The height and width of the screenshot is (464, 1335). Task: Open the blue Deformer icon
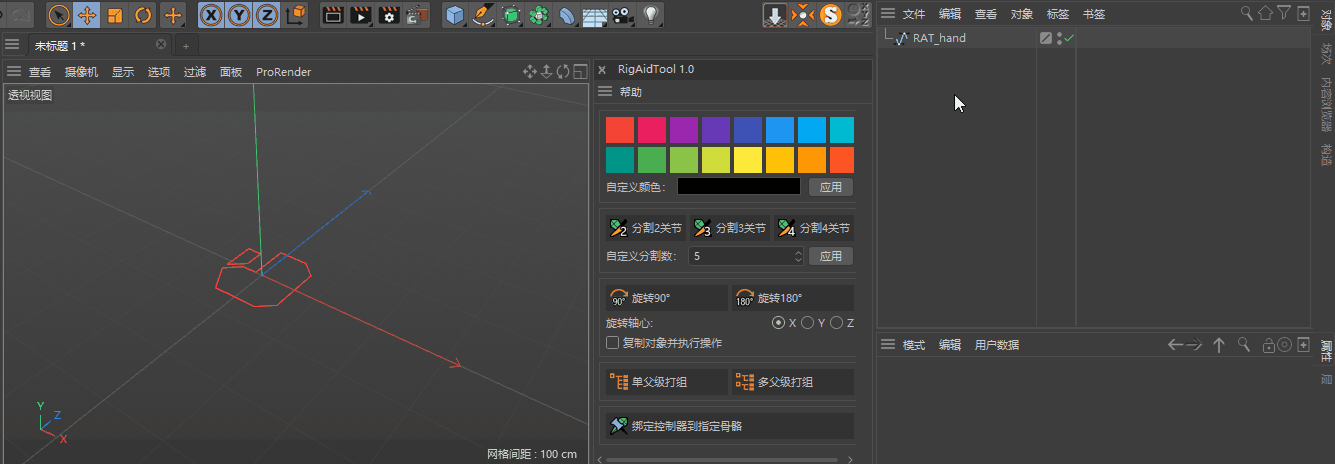click(x=568, y=15)
